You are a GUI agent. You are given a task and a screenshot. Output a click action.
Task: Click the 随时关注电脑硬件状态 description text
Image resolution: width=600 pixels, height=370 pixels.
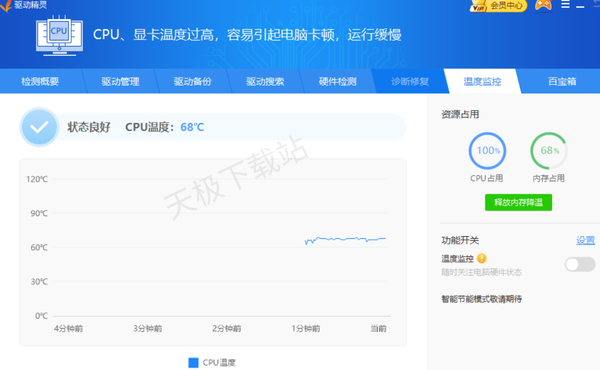[x=481, y=272]
